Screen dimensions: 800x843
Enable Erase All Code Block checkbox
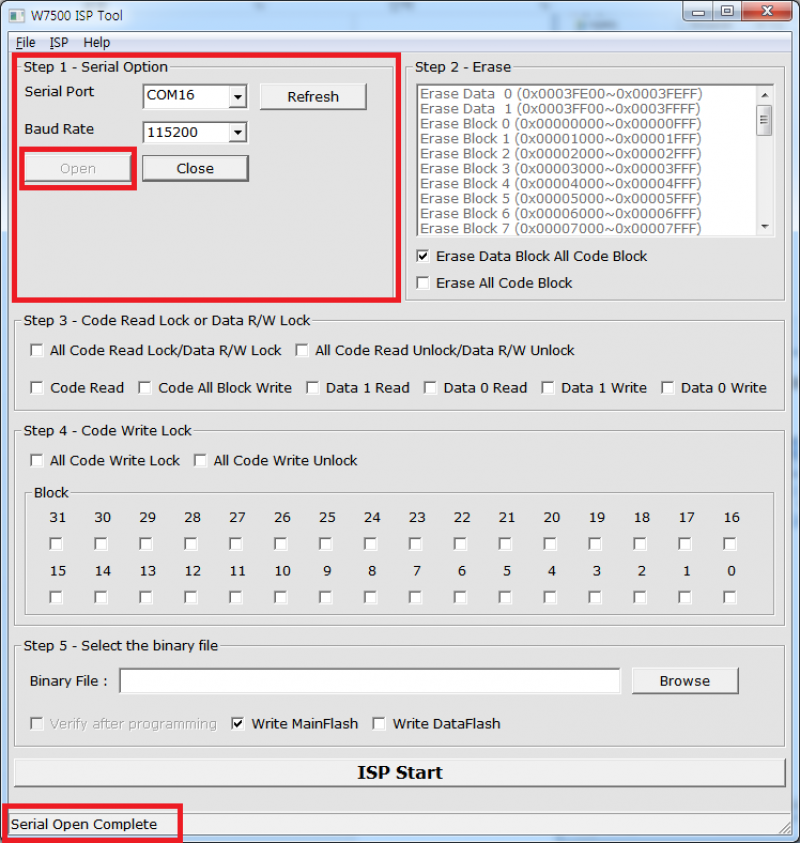[423, 284]
